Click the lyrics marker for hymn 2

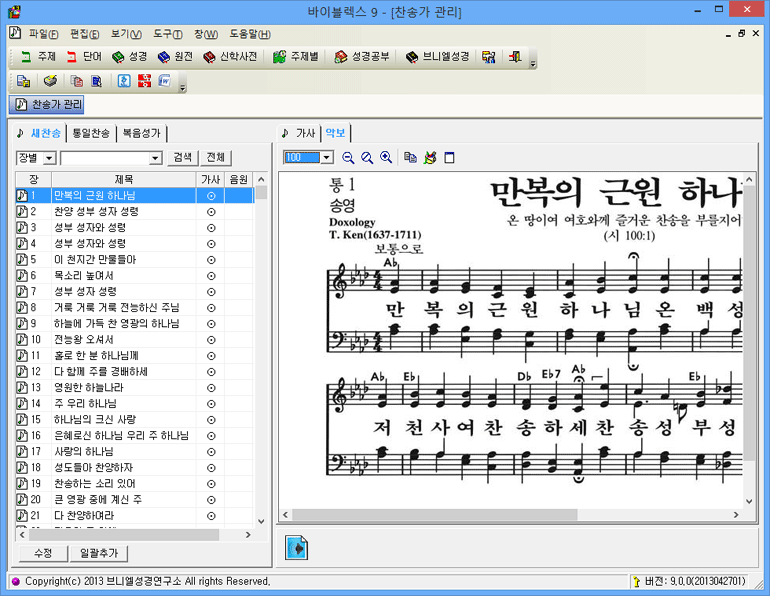point(211,212)
